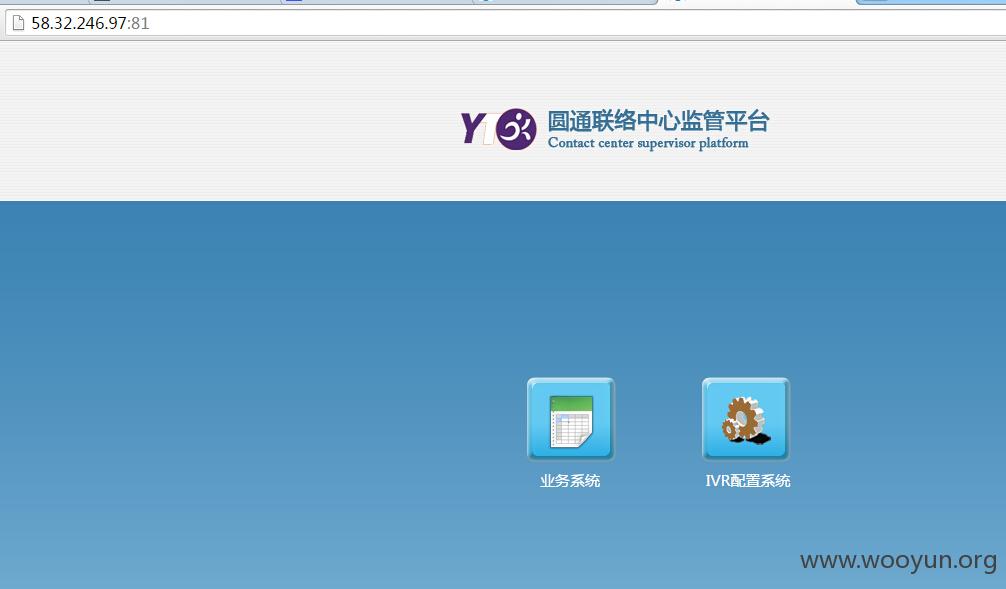Click the IVR配置系统 text label

[747, 481]
